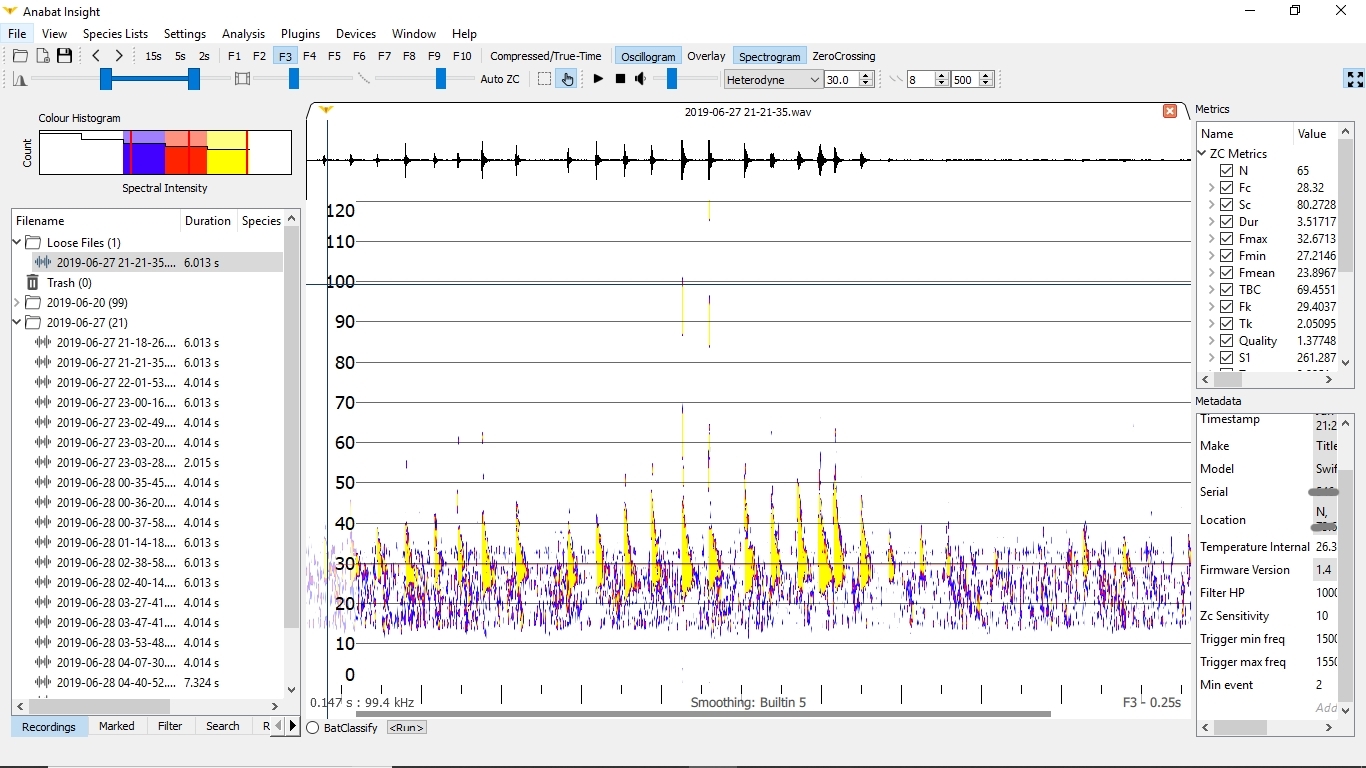Switch to the ZeroCrossing view tab
Screen dimensions: 1366x768
[843, 56]
